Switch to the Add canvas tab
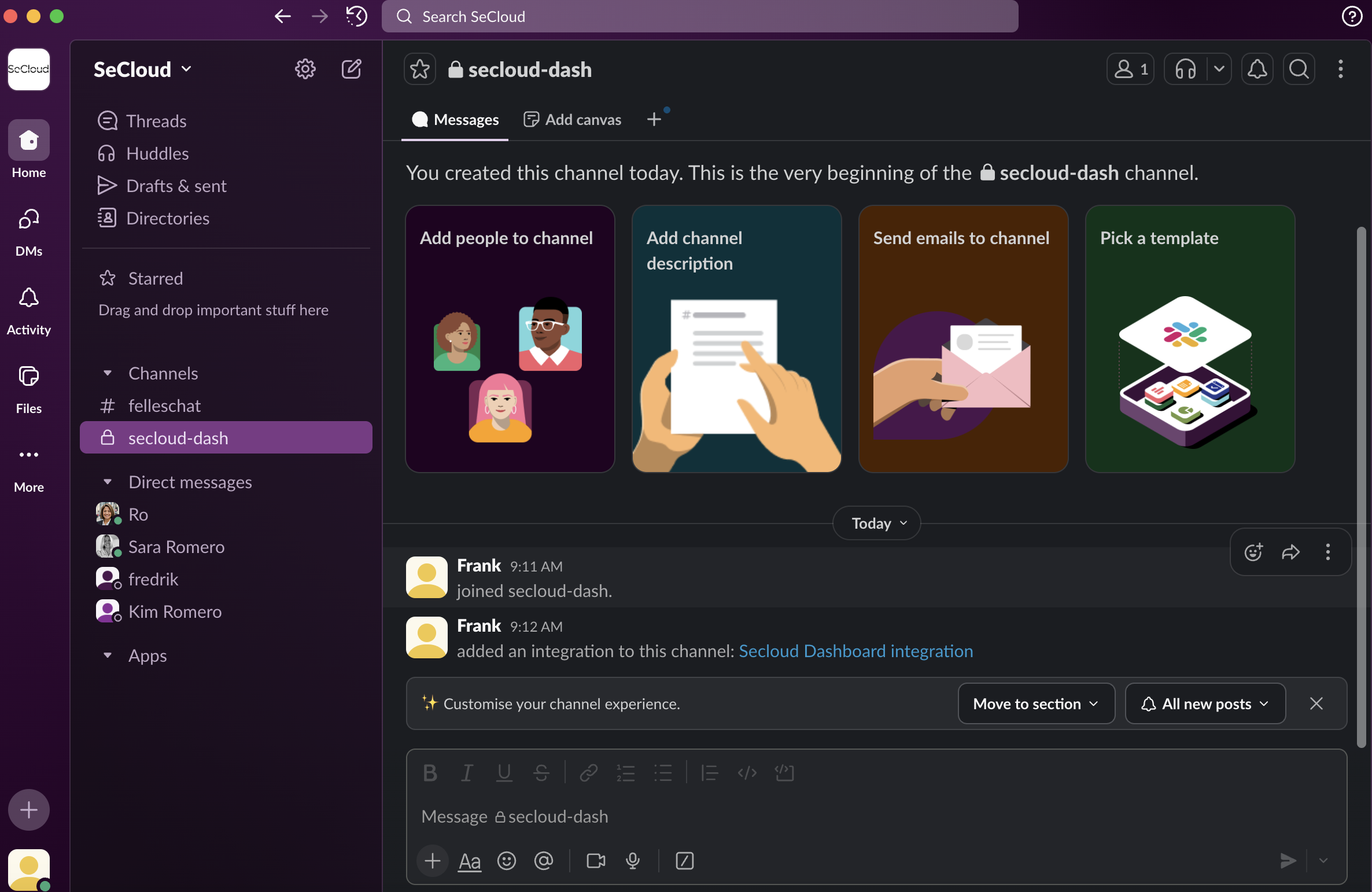Screen dimensions: 1372x892 tap(573, 120)
